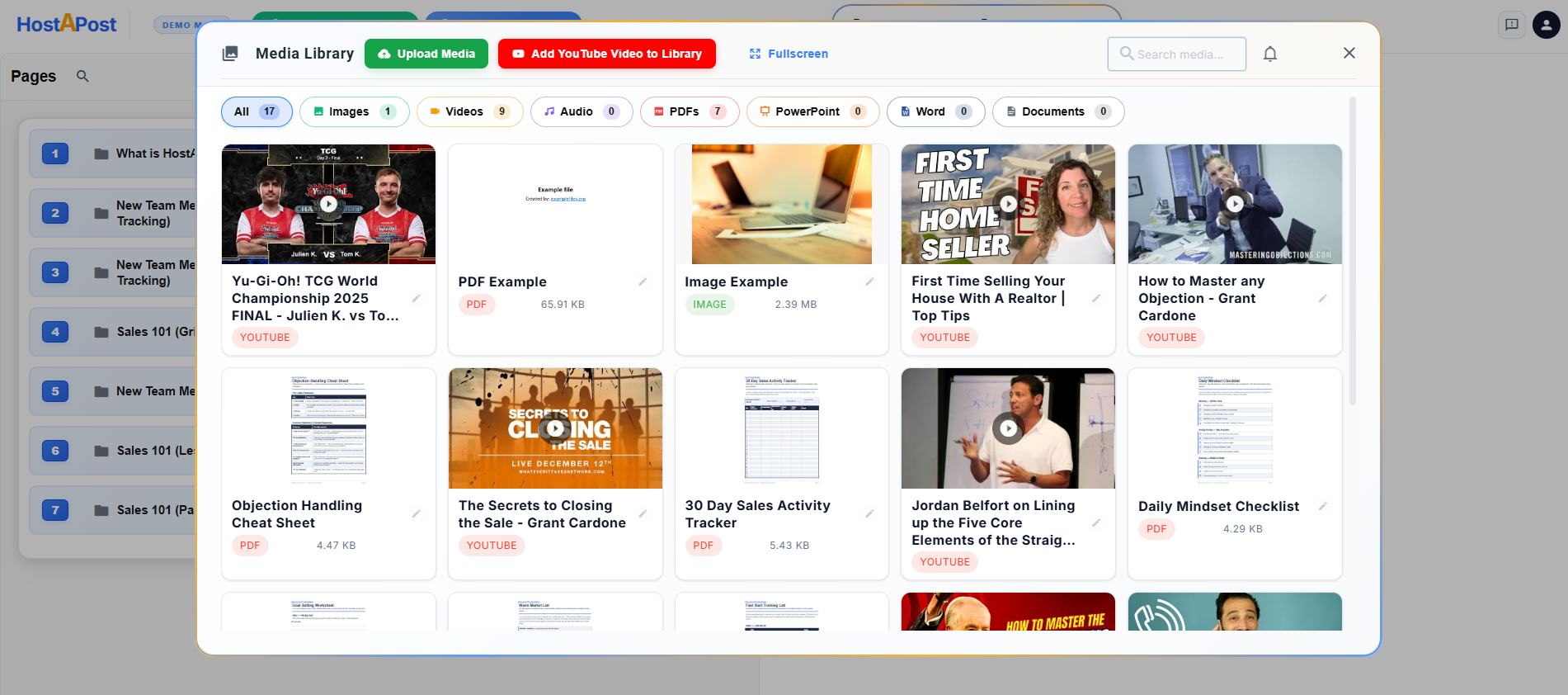Image resolution: width=1568 pixels, height=695 pixels.
Task: Select the All filter tab
Action: (257, 111)
